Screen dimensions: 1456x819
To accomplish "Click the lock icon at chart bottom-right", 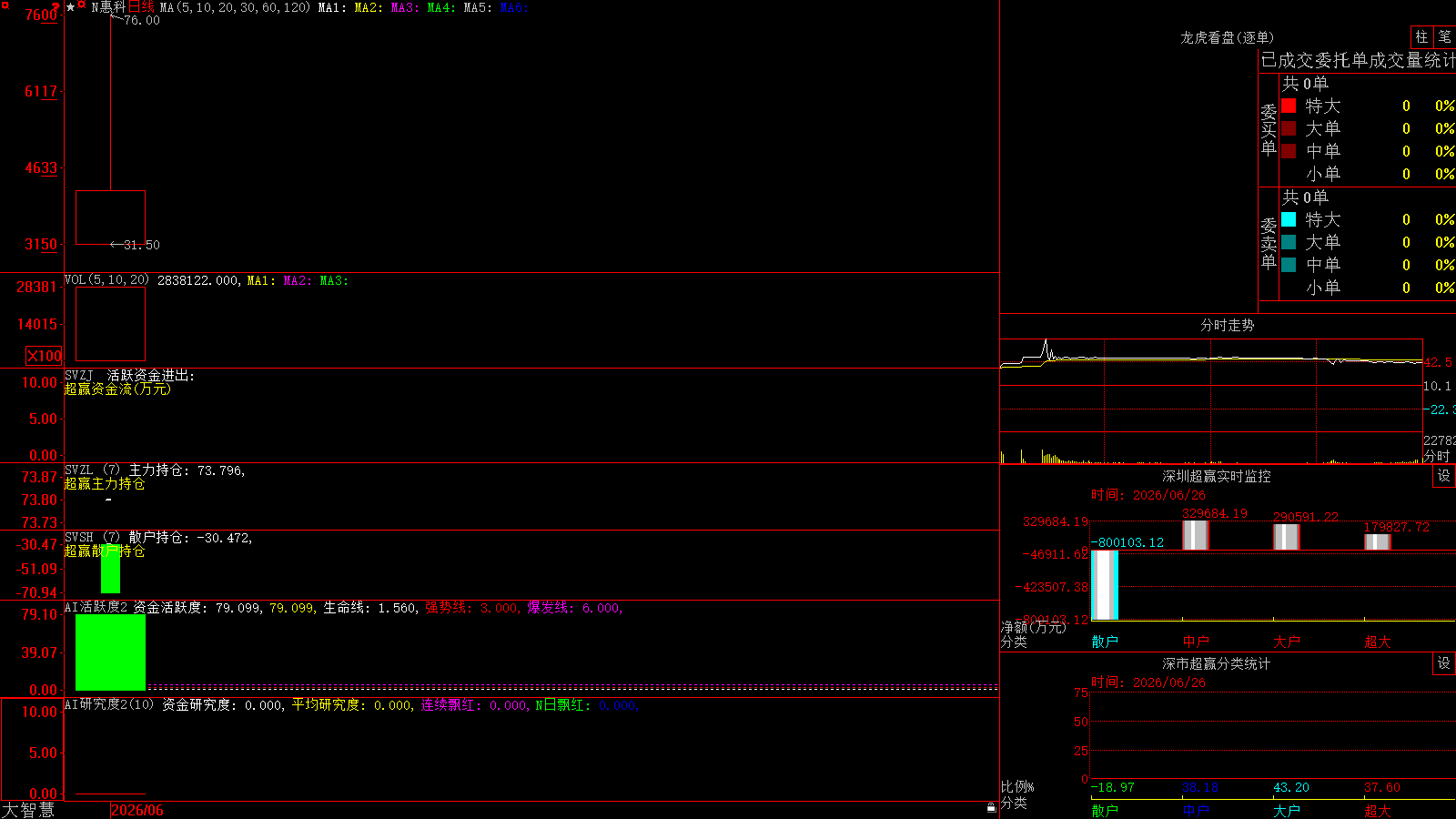I will 991,807.
